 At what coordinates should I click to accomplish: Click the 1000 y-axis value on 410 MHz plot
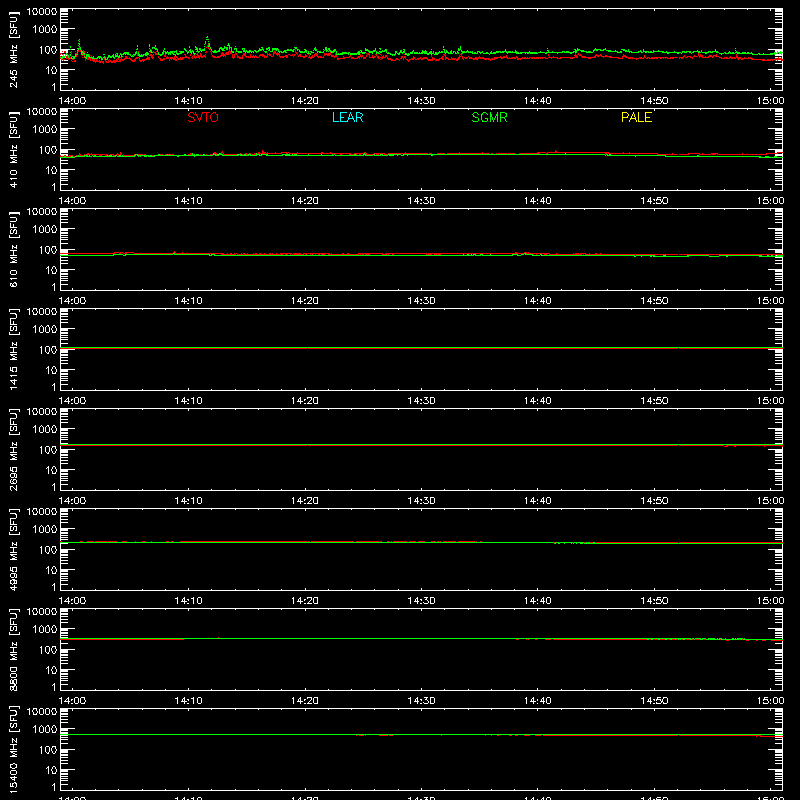click(x=45, y=130)
